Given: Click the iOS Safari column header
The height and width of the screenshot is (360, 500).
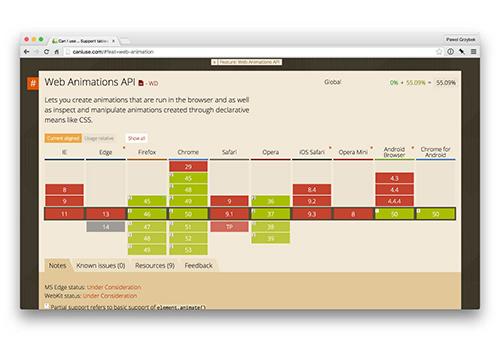Looking at the screenshot, I should coord(312,152).
